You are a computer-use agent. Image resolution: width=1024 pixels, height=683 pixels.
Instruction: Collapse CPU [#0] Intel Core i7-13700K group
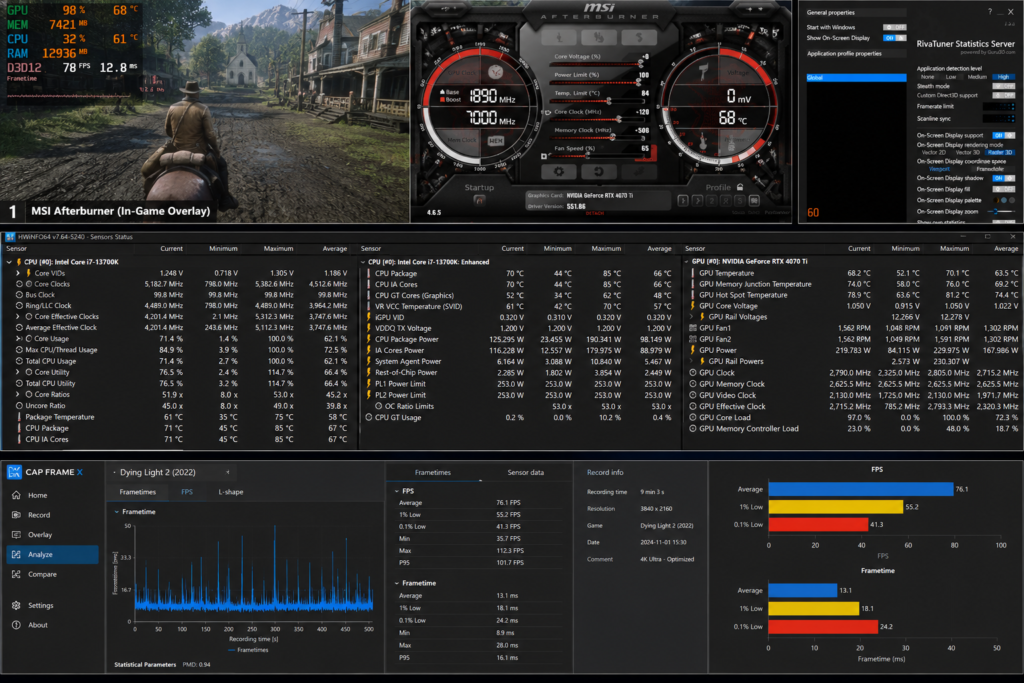(9, 262)
